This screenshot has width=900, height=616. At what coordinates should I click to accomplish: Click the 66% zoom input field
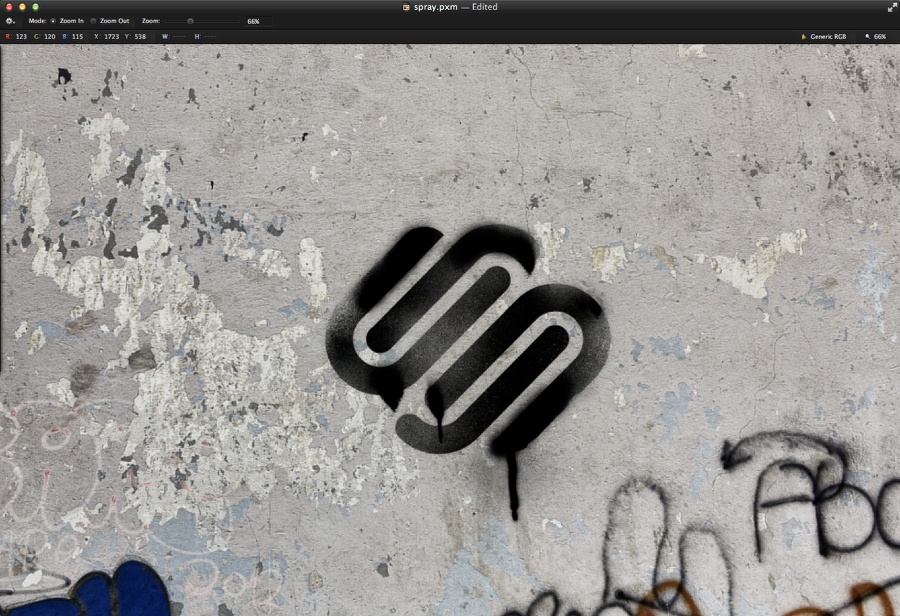pos(258,21)
